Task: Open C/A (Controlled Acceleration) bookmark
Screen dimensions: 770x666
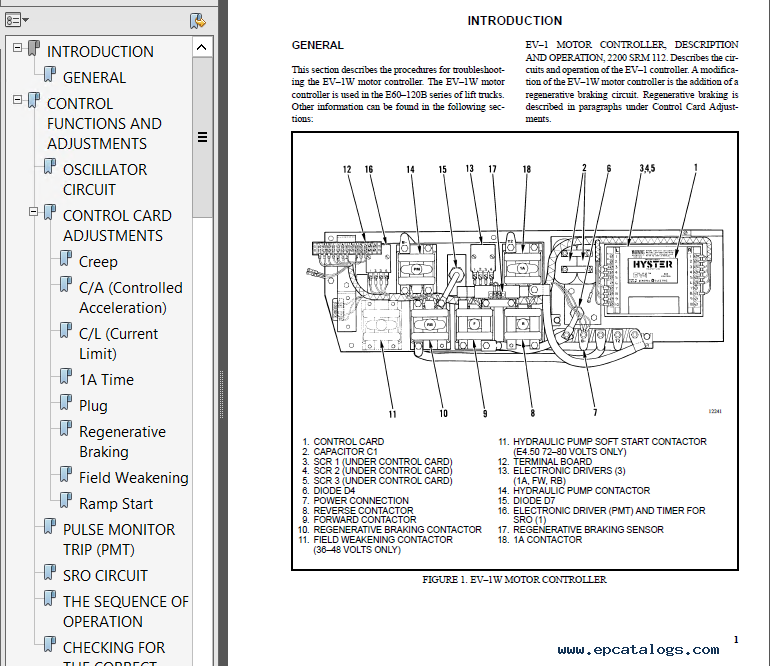Action: (131, 298)
